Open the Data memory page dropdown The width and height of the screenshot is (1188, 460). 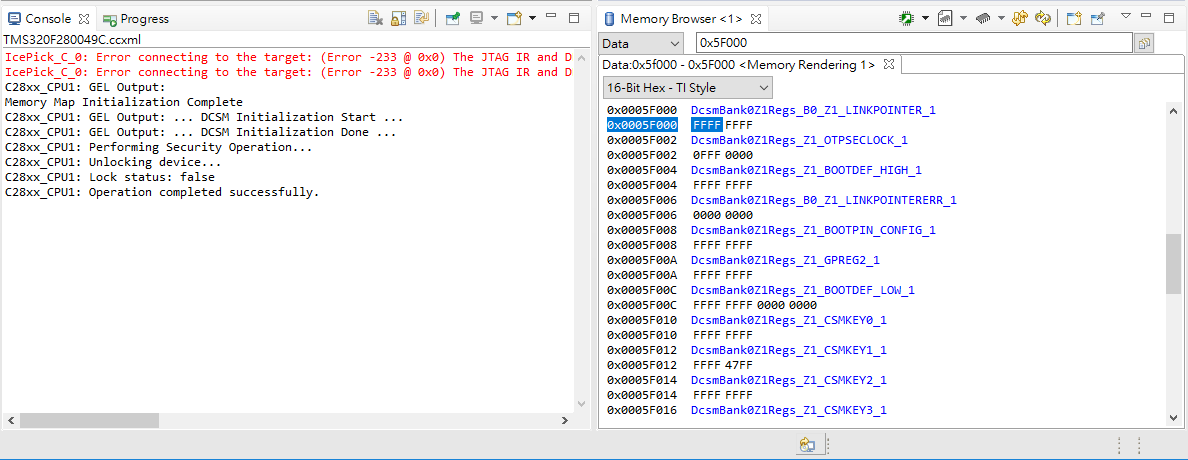click(642, 44)
